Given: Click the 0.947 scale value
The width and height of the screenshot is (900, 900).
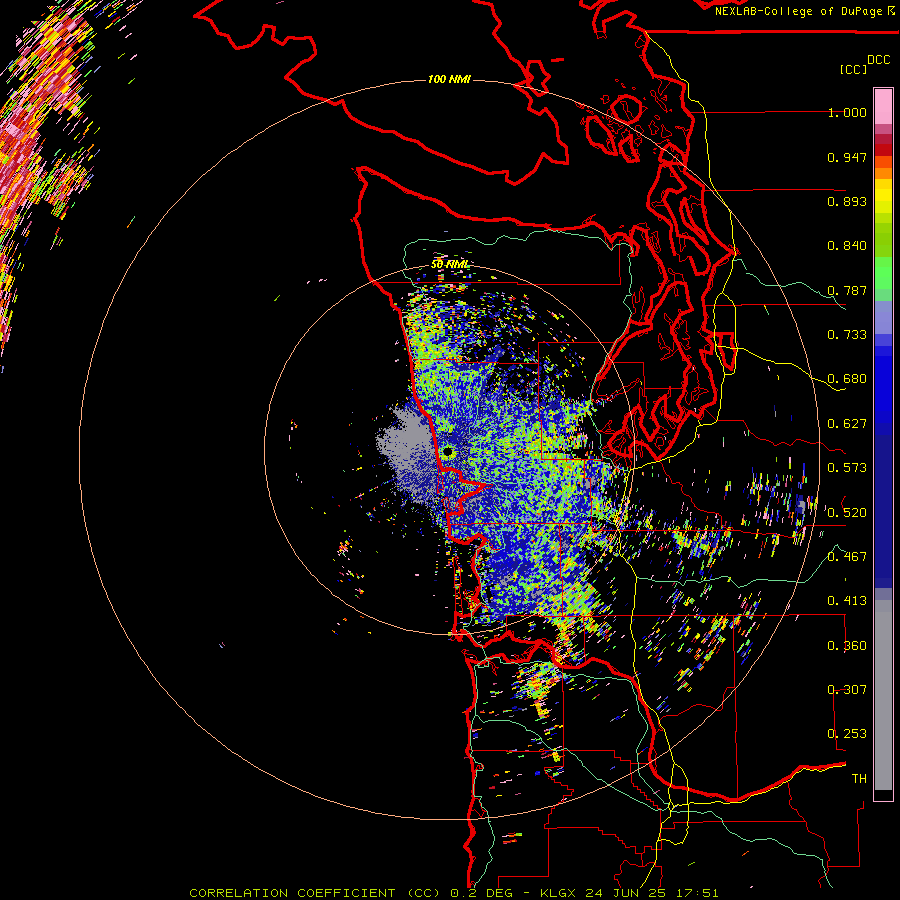Looking at the screenshot, I should coord(847,157).
